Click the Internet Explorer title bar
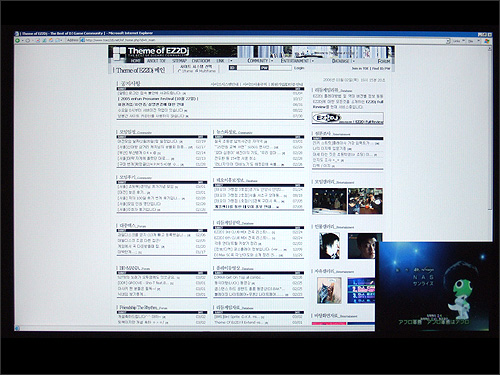This screenshot has height=375, width=500. click(253, 34)
